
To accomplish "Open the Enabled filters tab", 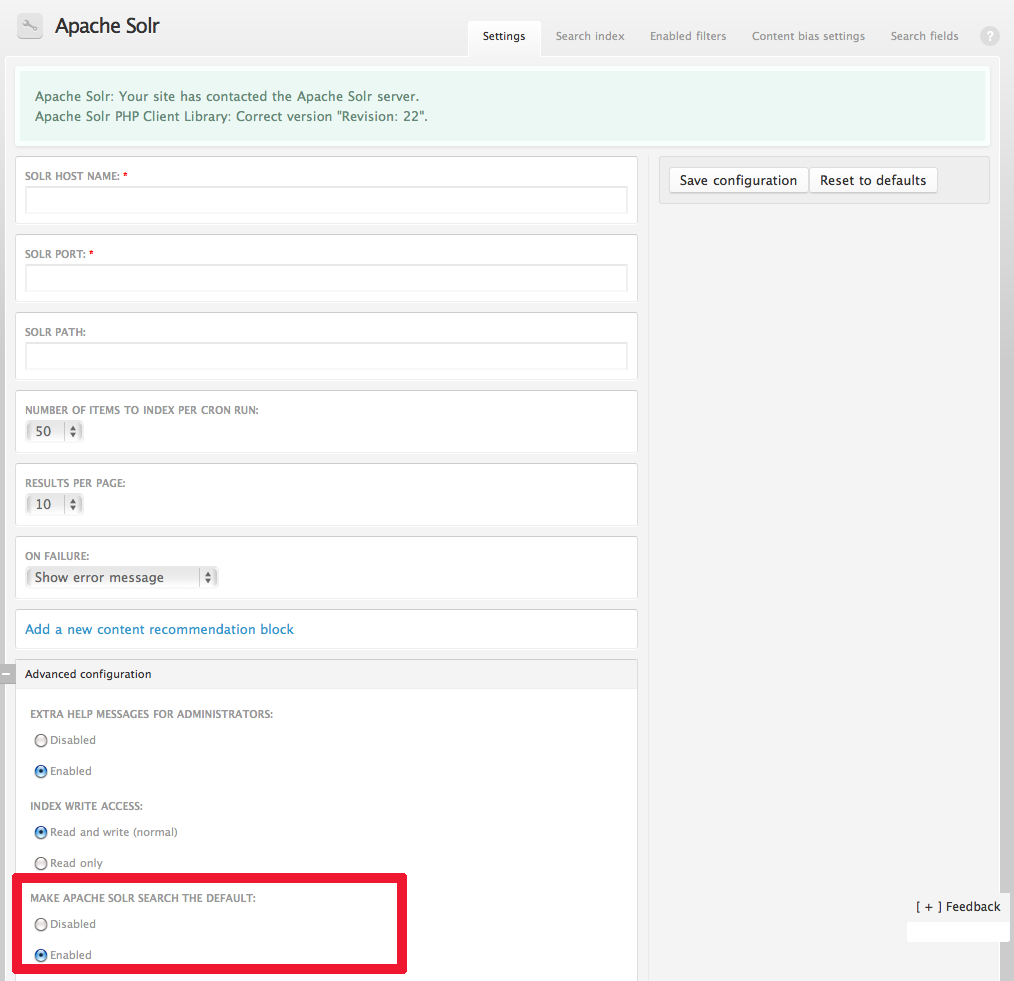I will [688, 36].
